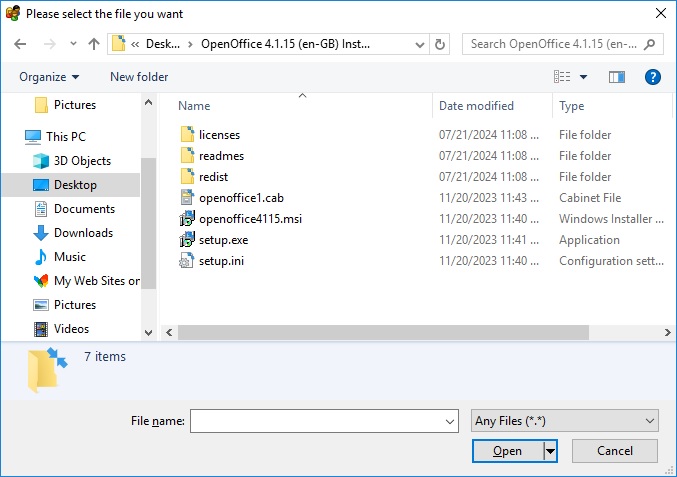677x477 pixels.
Task: Select the folder name redist
Action: (x=213, y=177)
